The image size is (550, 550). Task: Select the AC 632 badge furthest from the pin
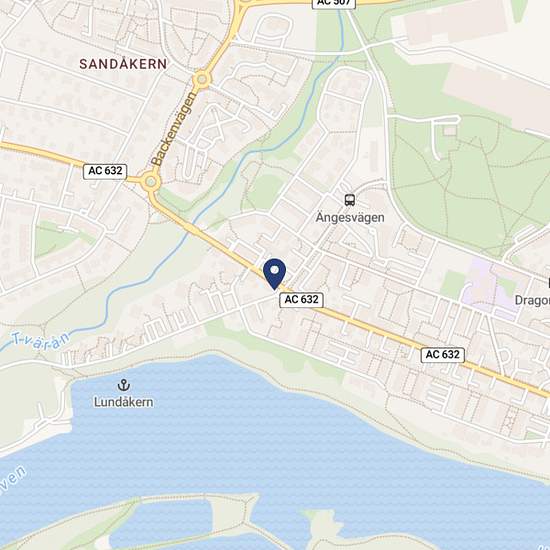pos(443,355)
